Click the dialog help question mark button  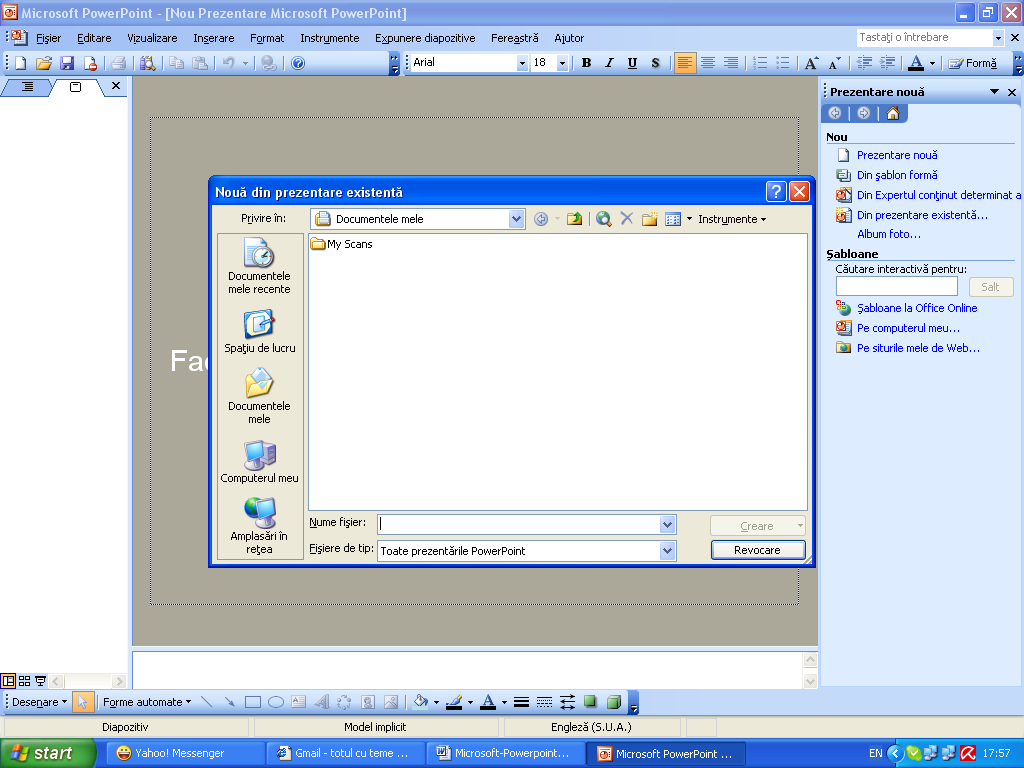[x=776, y=192]
